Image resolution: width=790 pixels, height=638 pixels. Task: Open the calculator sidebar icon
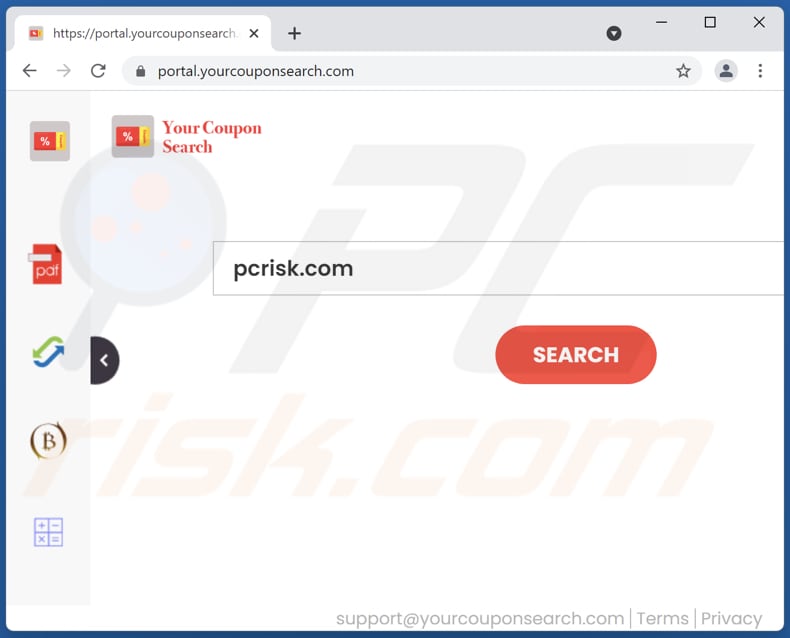click(48, 532)
